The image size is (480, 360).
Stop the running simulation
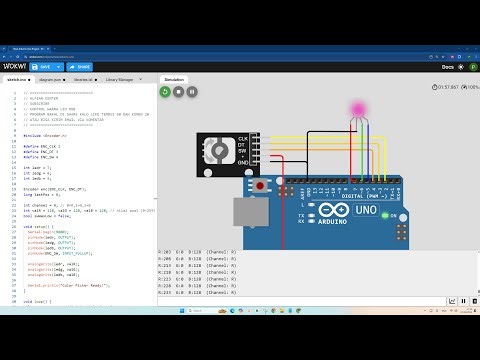tap(179, 92)
